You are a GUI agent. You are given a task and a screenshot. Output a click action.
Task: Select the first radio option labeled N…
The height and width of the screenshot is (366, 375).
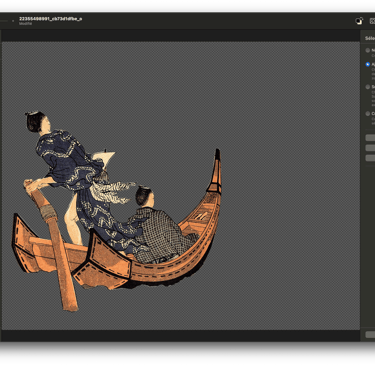pyautogui.click(x=368, y=50)
